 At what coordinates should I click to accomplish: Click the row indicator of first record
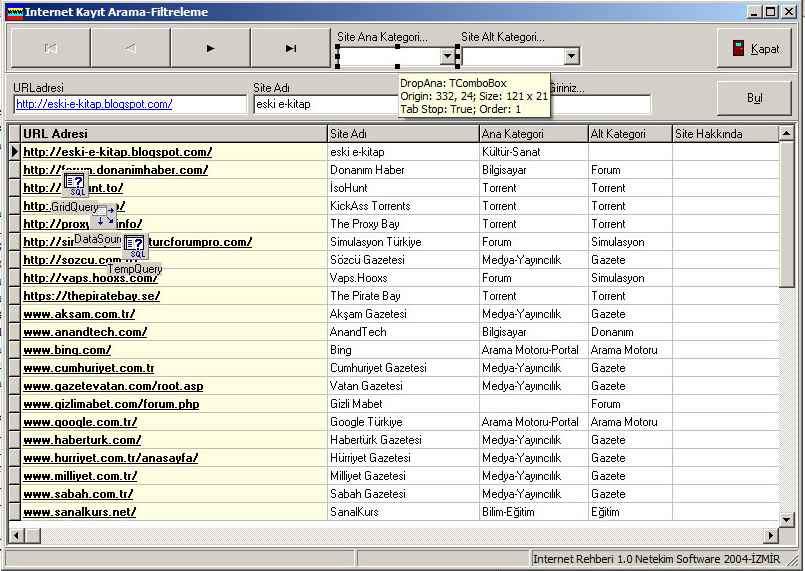(14, 152)
